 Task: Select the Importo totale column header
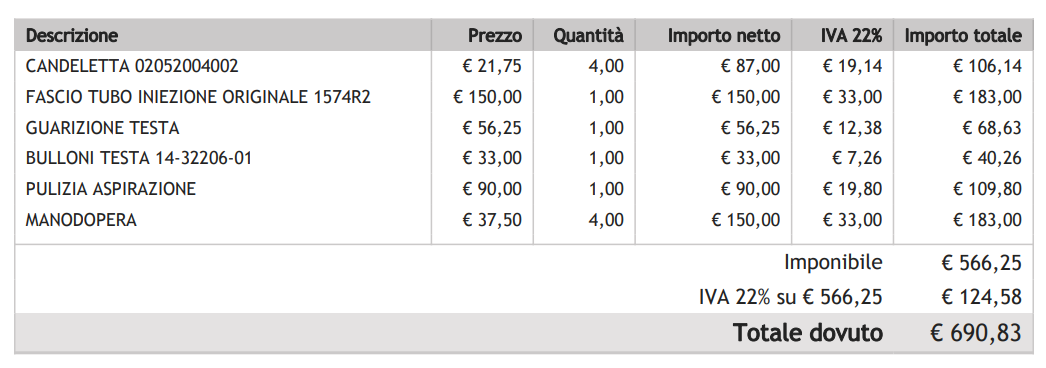pos(963,35)
